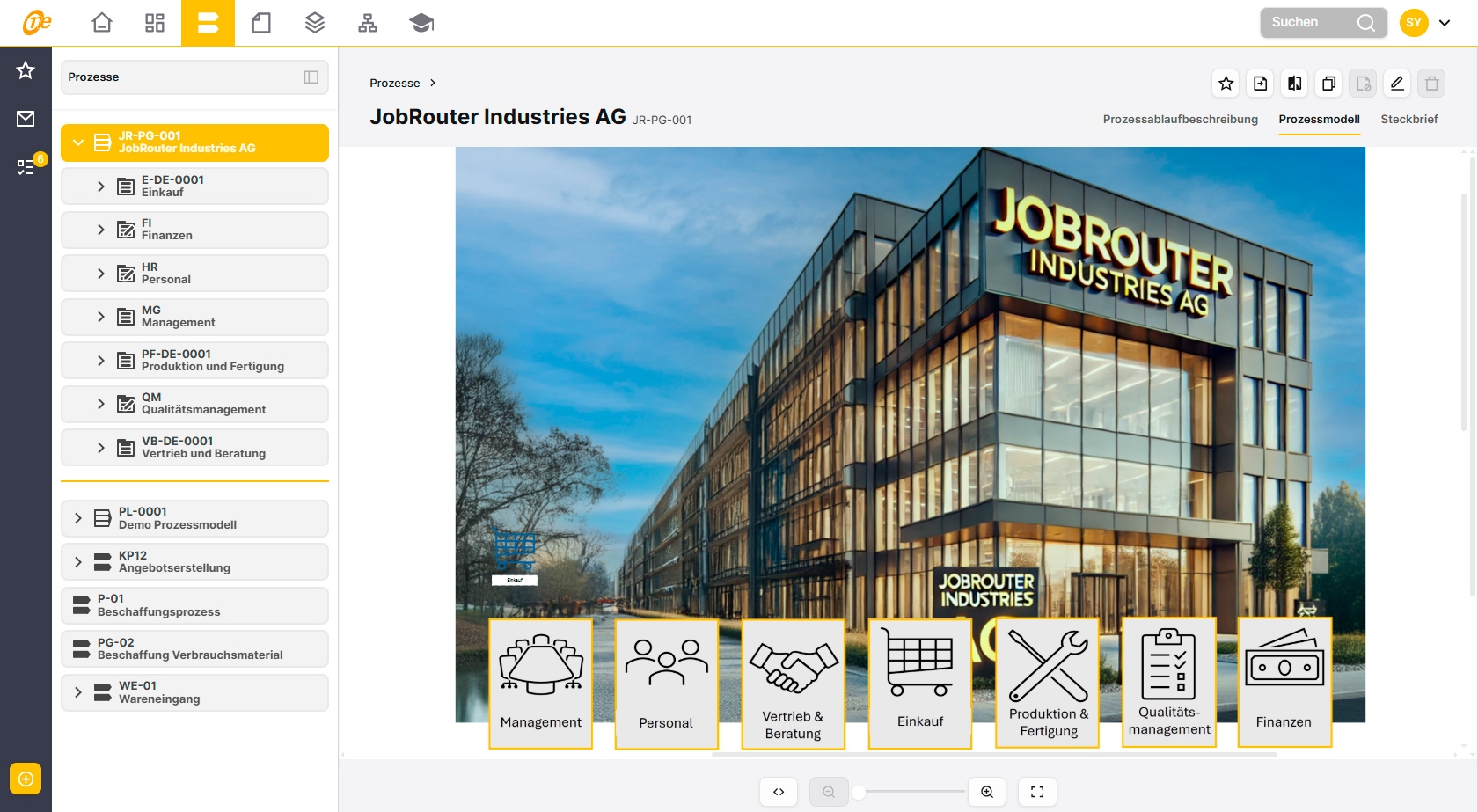The height and width of the screenshot is (812, 1478).
Task: Expand the FI Finanzen node
Action: click(101, 230)
